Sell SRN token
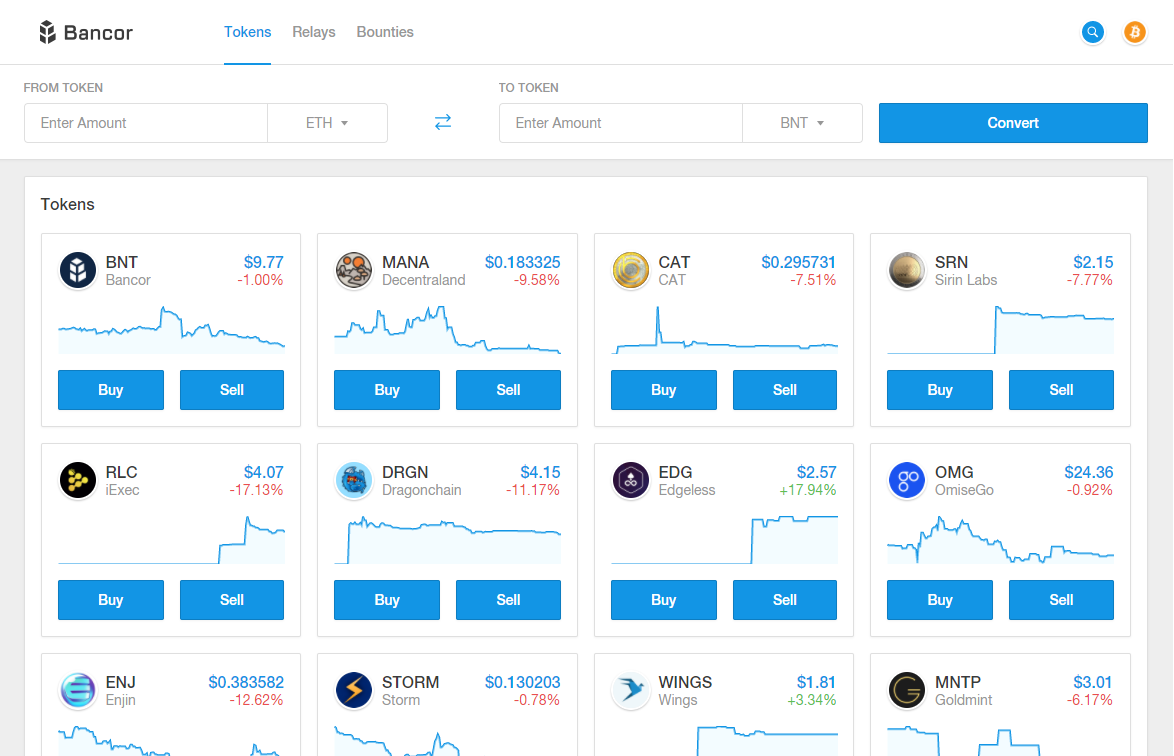This screenshot has height=756, width=1174. click(1061, 390)
